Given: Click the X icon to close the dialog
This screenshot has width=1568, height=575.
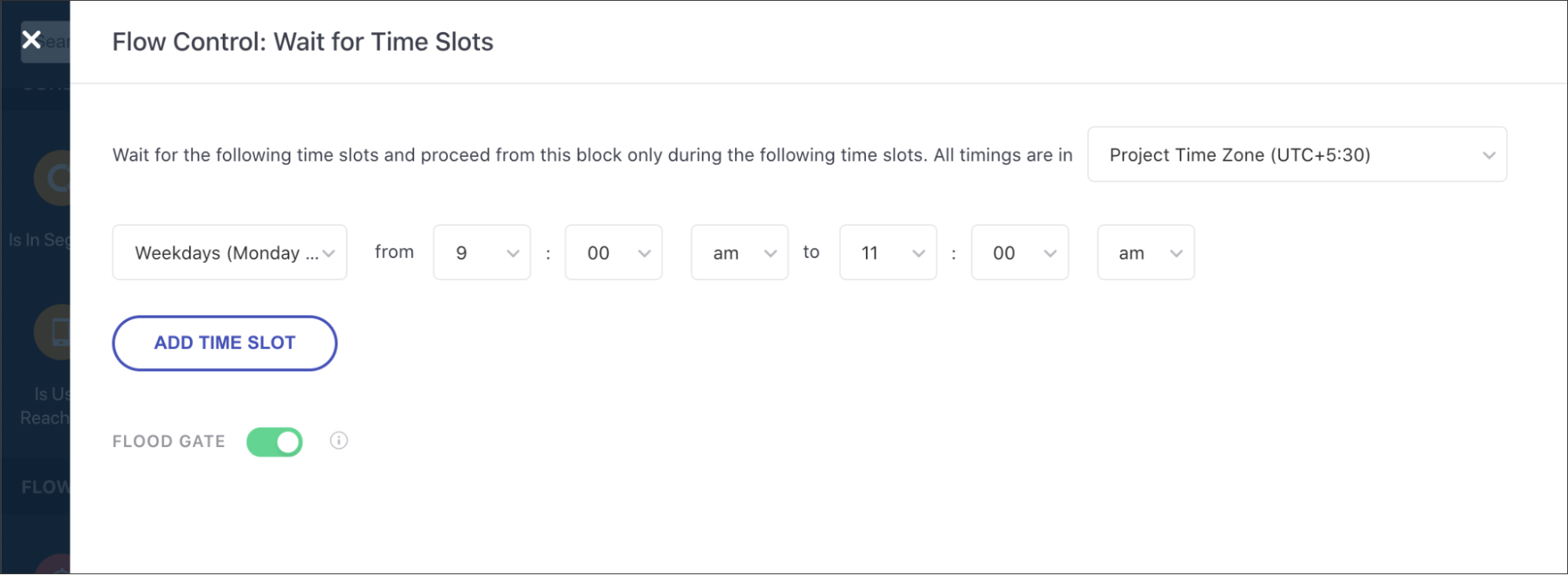Looking at the screenshot, I should pyautogui.click(x=31, y=39).
